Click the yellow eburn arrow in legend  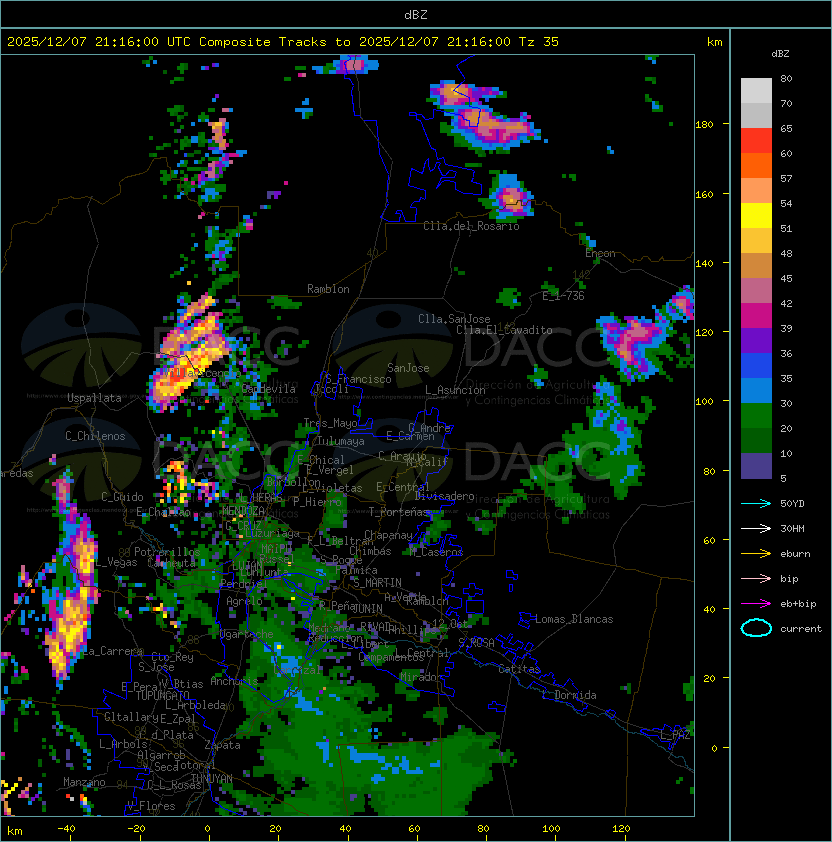[x=756, y=554]
